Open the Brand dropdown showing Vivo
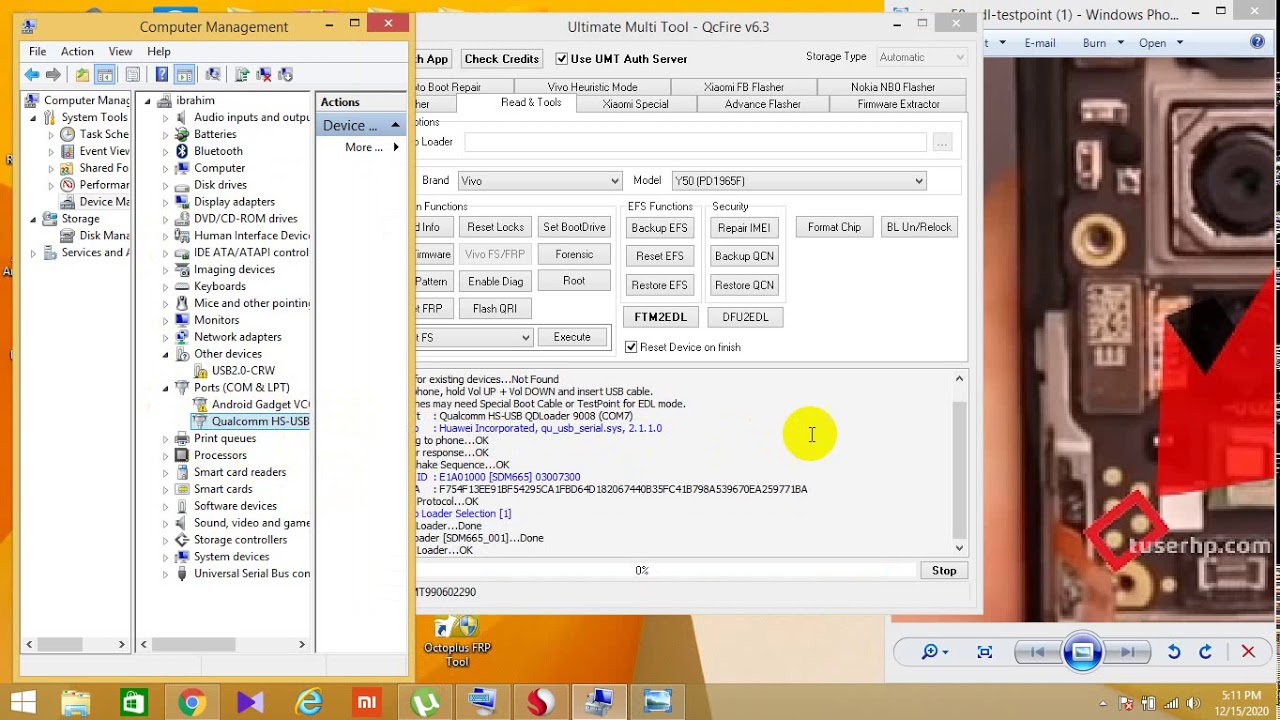The width and height of the screenshot is (1280, 720). click(x=540, y=181)
